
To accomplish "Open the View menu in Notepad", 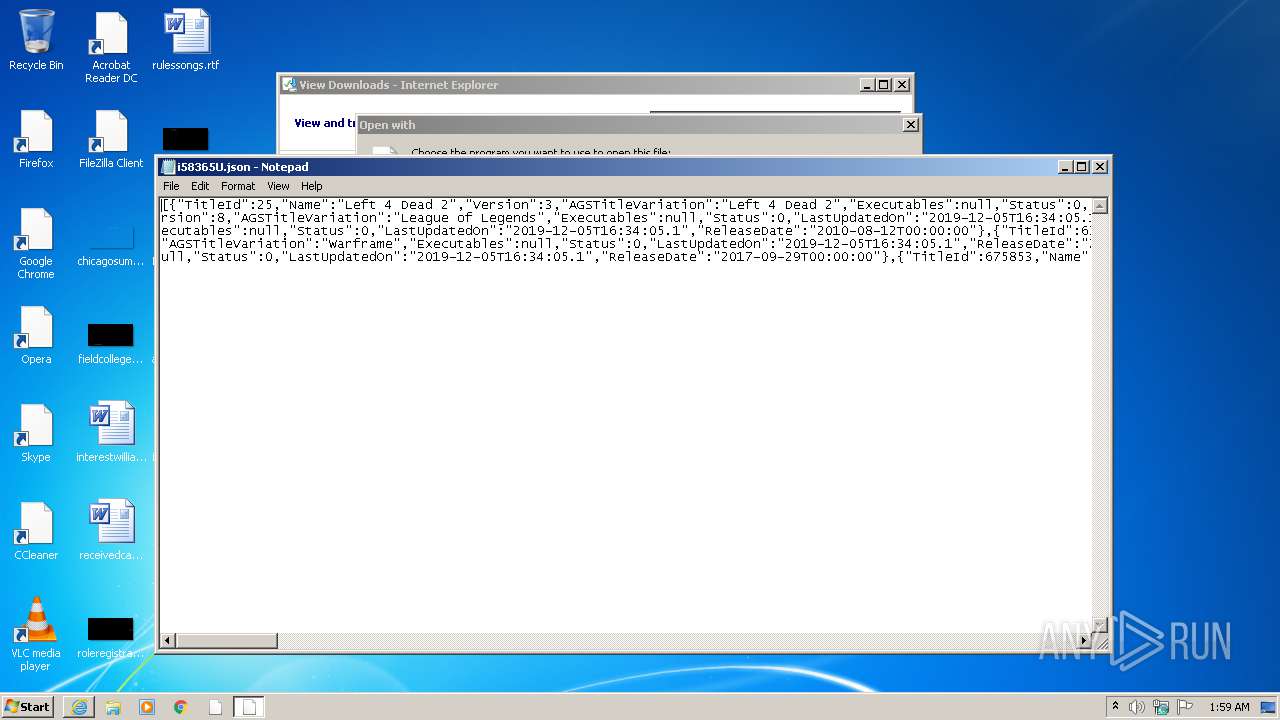I will click(278, 186).
